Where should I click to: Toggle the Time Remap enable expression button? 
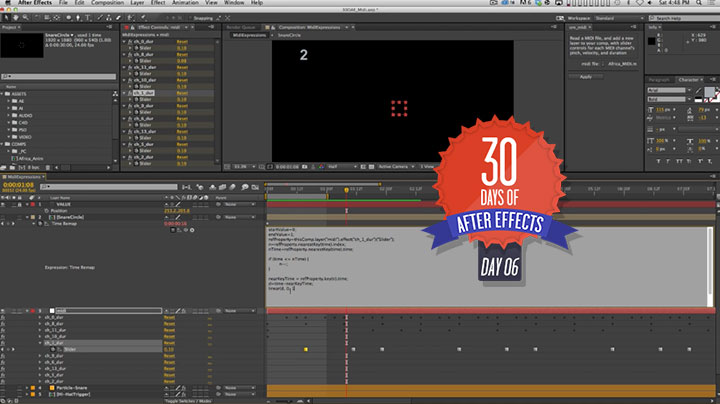173,230
